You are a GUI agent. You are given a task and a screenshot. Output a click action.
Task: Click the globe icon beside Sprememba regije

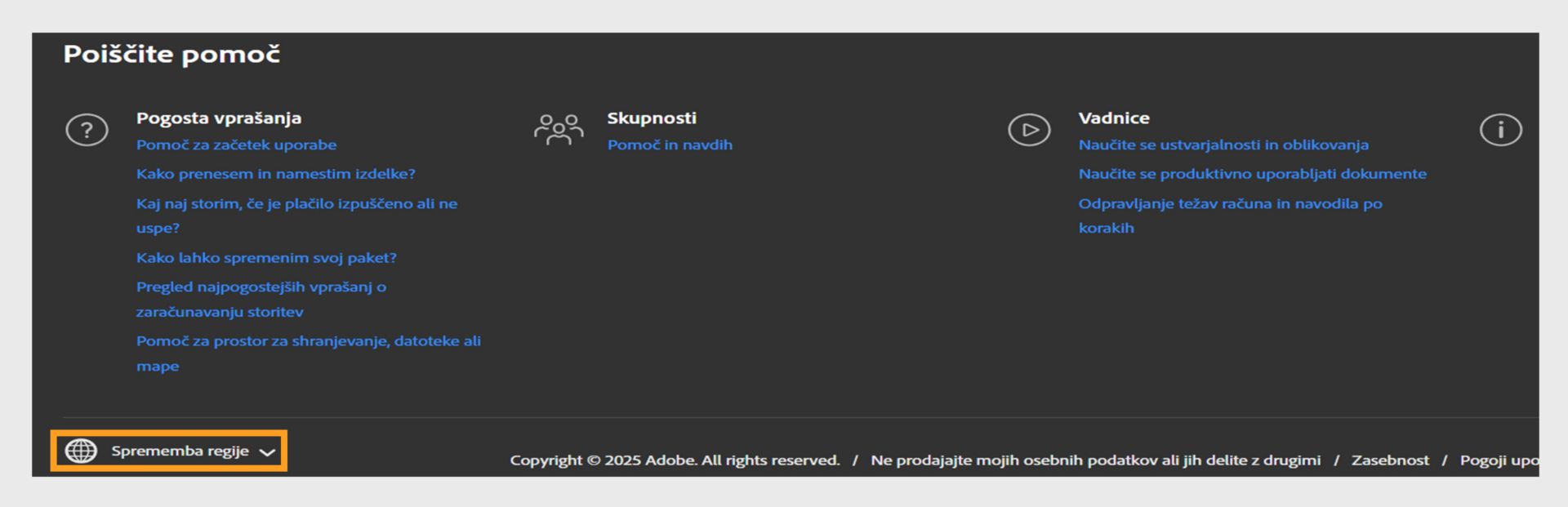point(81,451)
